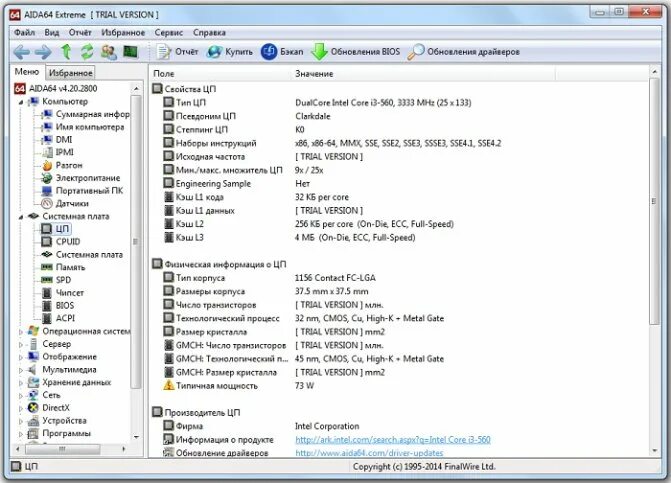Go back with the blue left arrow
The width and height of the screenshot is (671, 483).
tap(21, 52)
